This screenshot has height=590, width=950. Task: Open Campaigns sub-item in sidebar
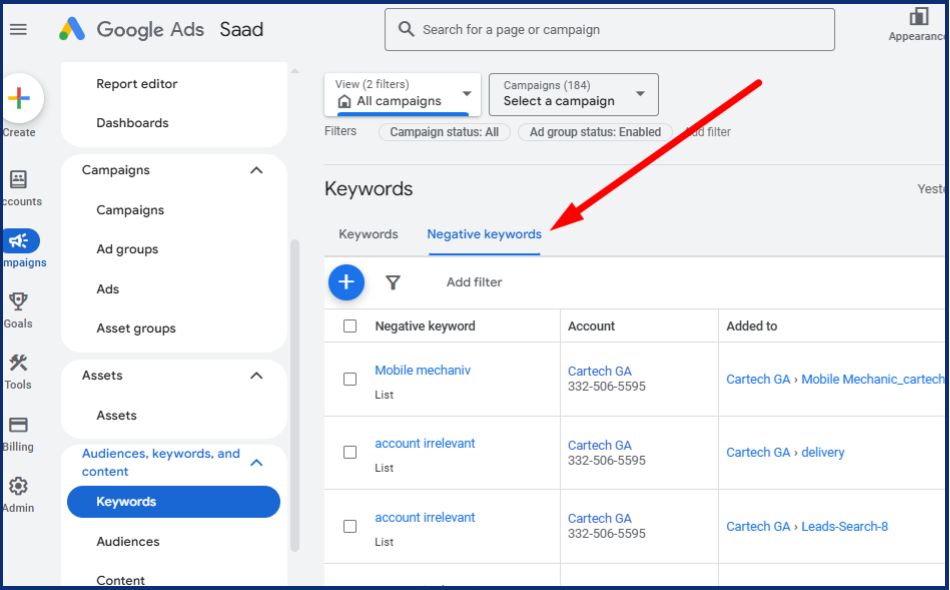(130, 210)
